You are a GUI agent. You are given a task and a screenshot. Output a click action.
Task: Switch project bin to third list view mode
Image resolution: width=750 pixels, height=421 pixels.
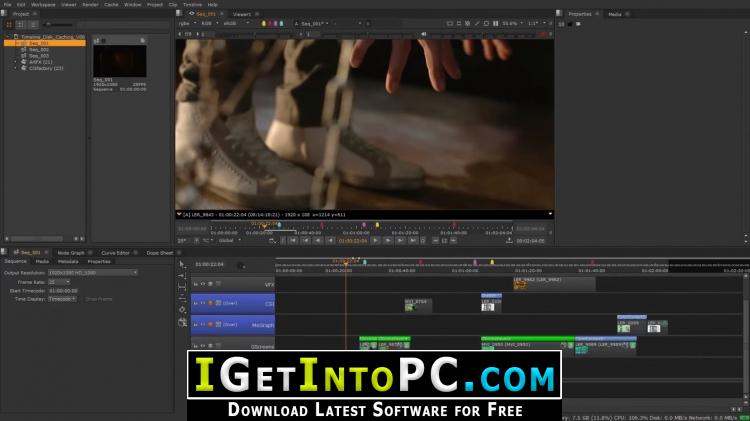[33, 24]
